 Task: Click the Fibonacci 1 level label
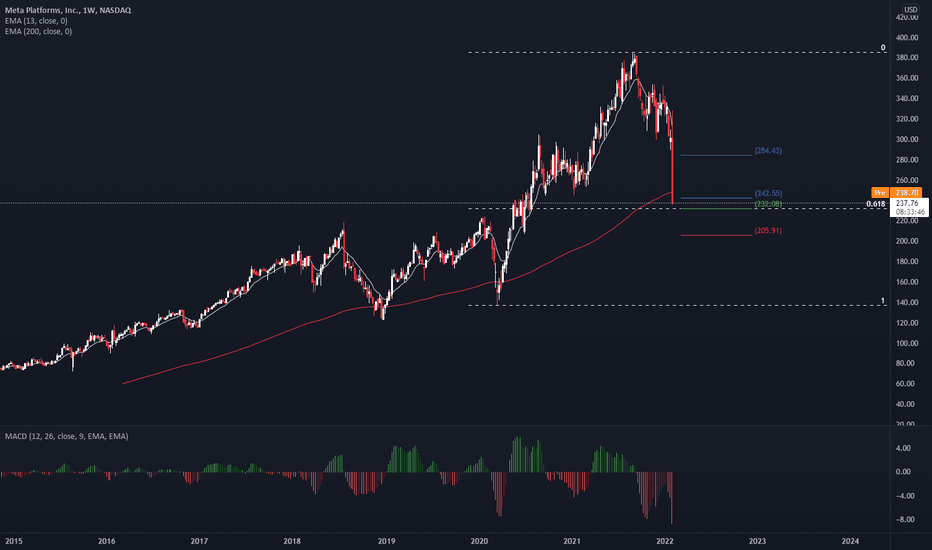coord(883,301)
